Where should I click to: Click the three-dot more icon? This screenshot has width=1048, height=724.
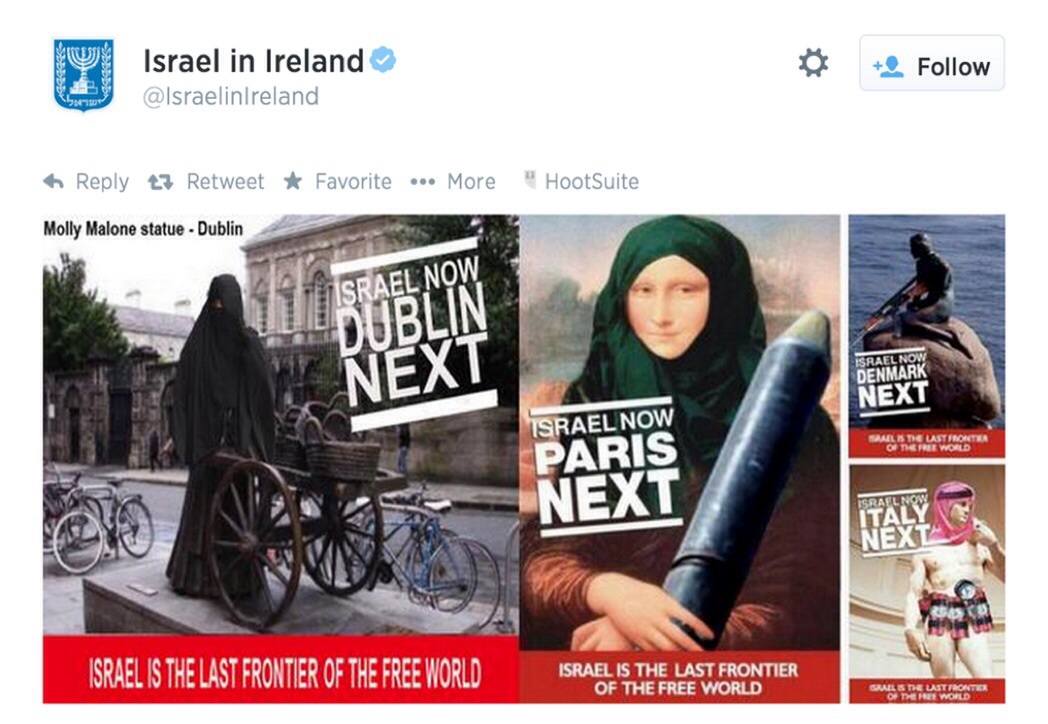(422, 182)
